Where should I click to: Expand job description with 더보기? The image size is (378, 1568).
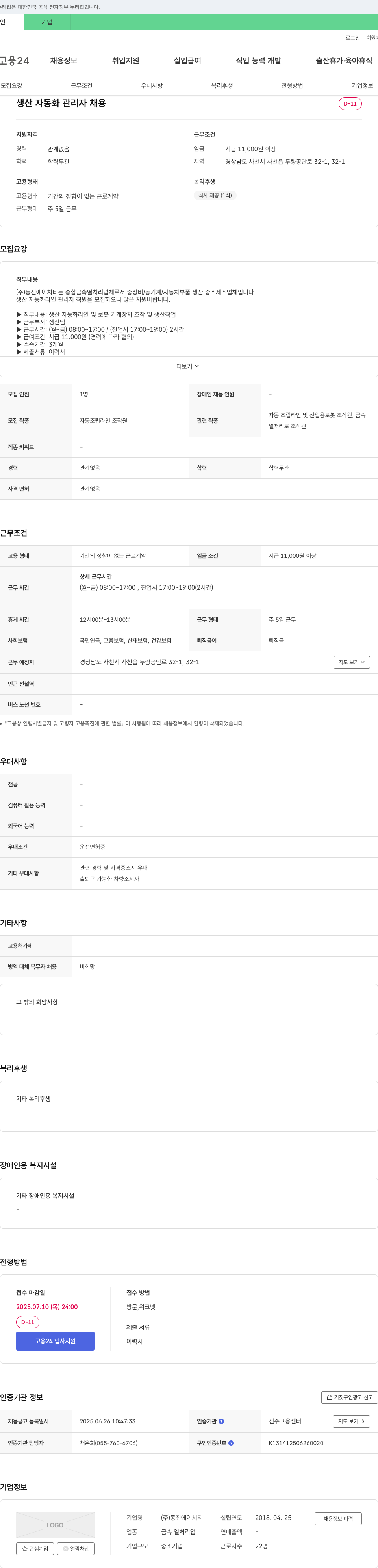point(188,366)
